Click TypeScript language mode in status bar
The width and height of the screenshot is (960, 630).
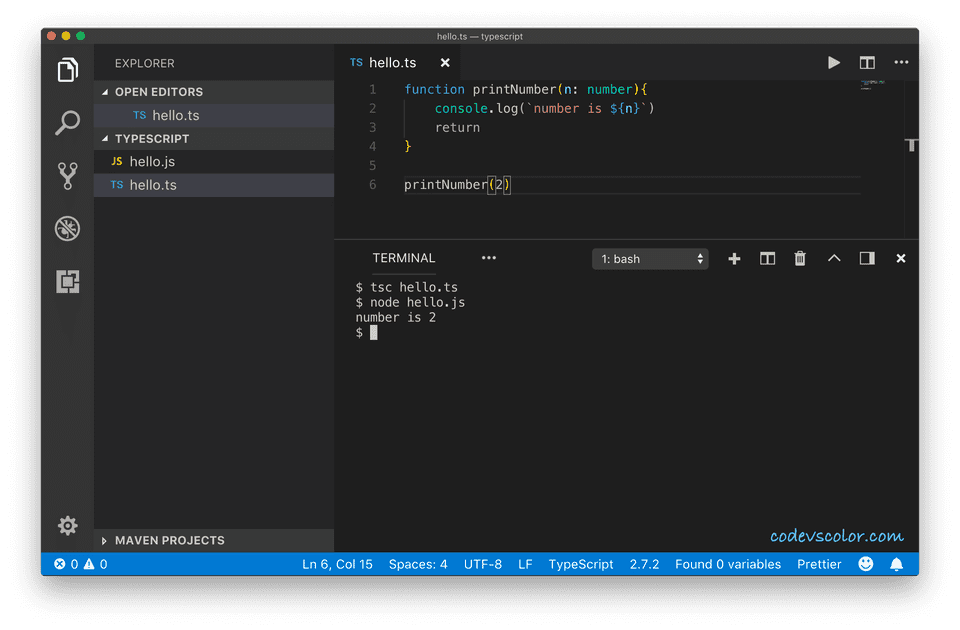point(581,564)
